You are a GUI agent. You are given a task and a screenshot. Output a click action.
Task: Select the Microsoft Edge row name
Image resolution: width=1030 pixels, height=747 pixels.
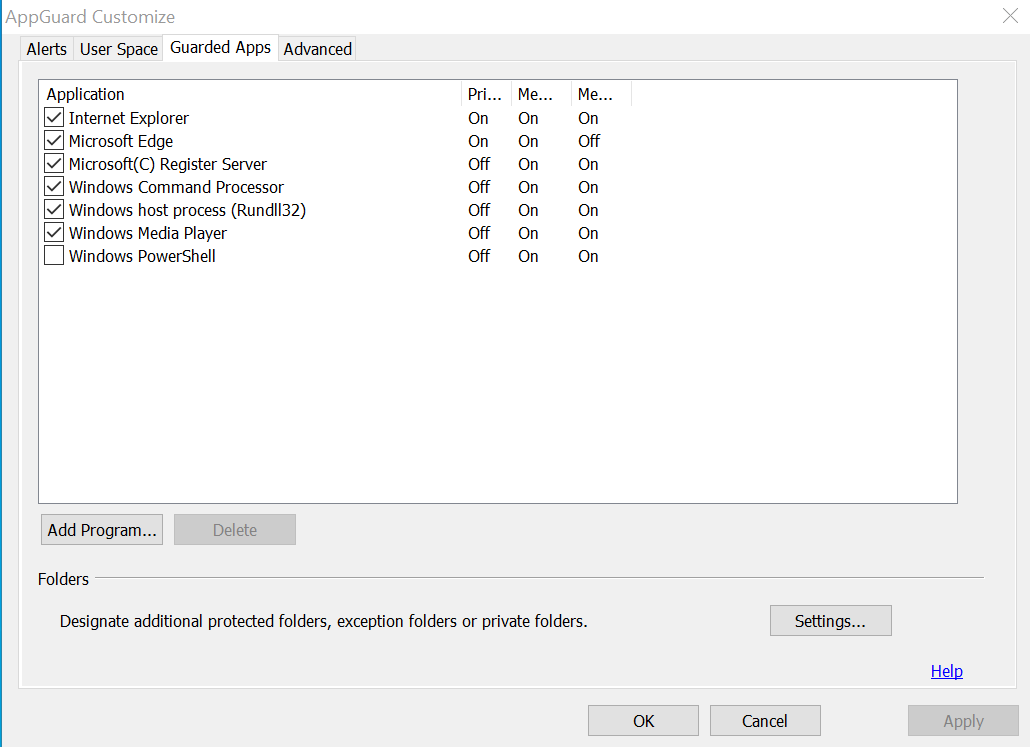coord(121,141)
